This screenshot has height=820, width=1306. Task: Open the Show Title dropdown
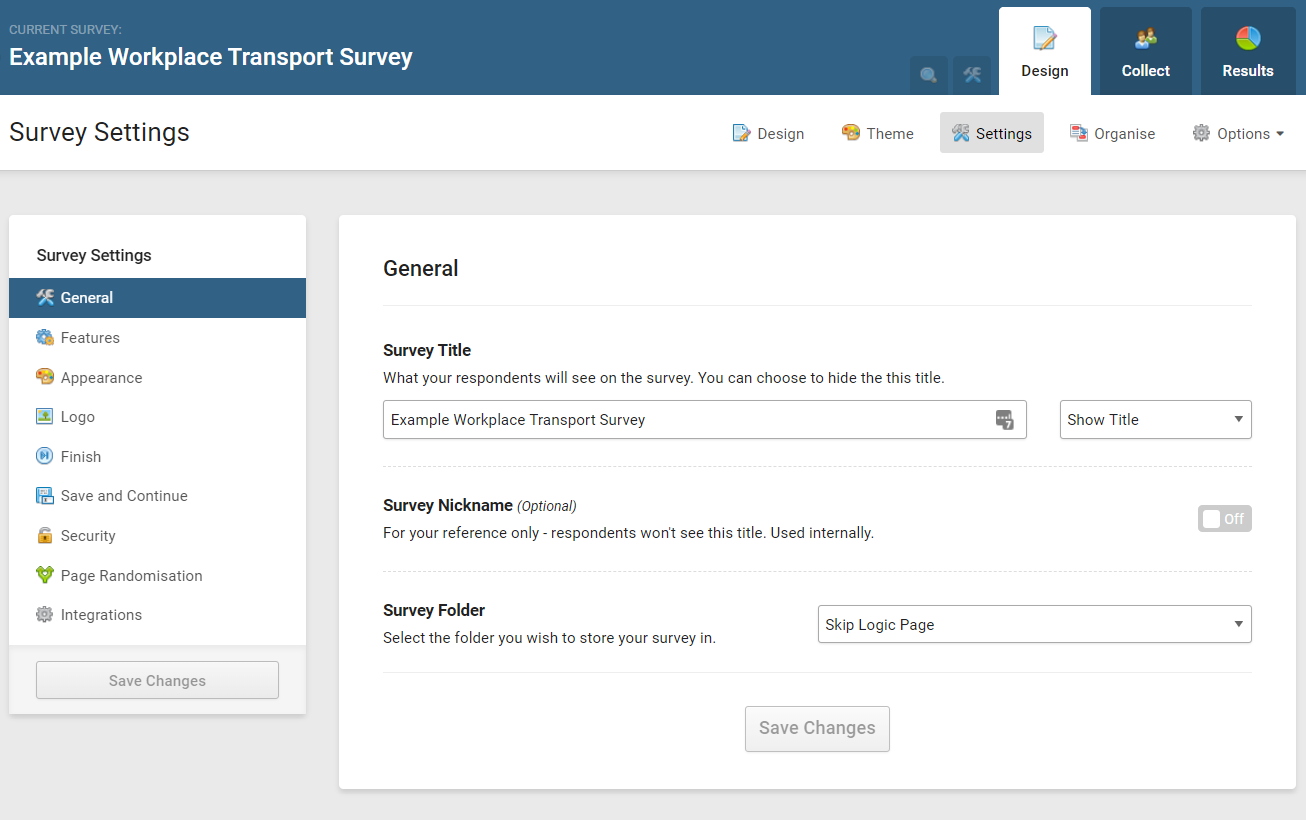click(x=1155, y=419)
